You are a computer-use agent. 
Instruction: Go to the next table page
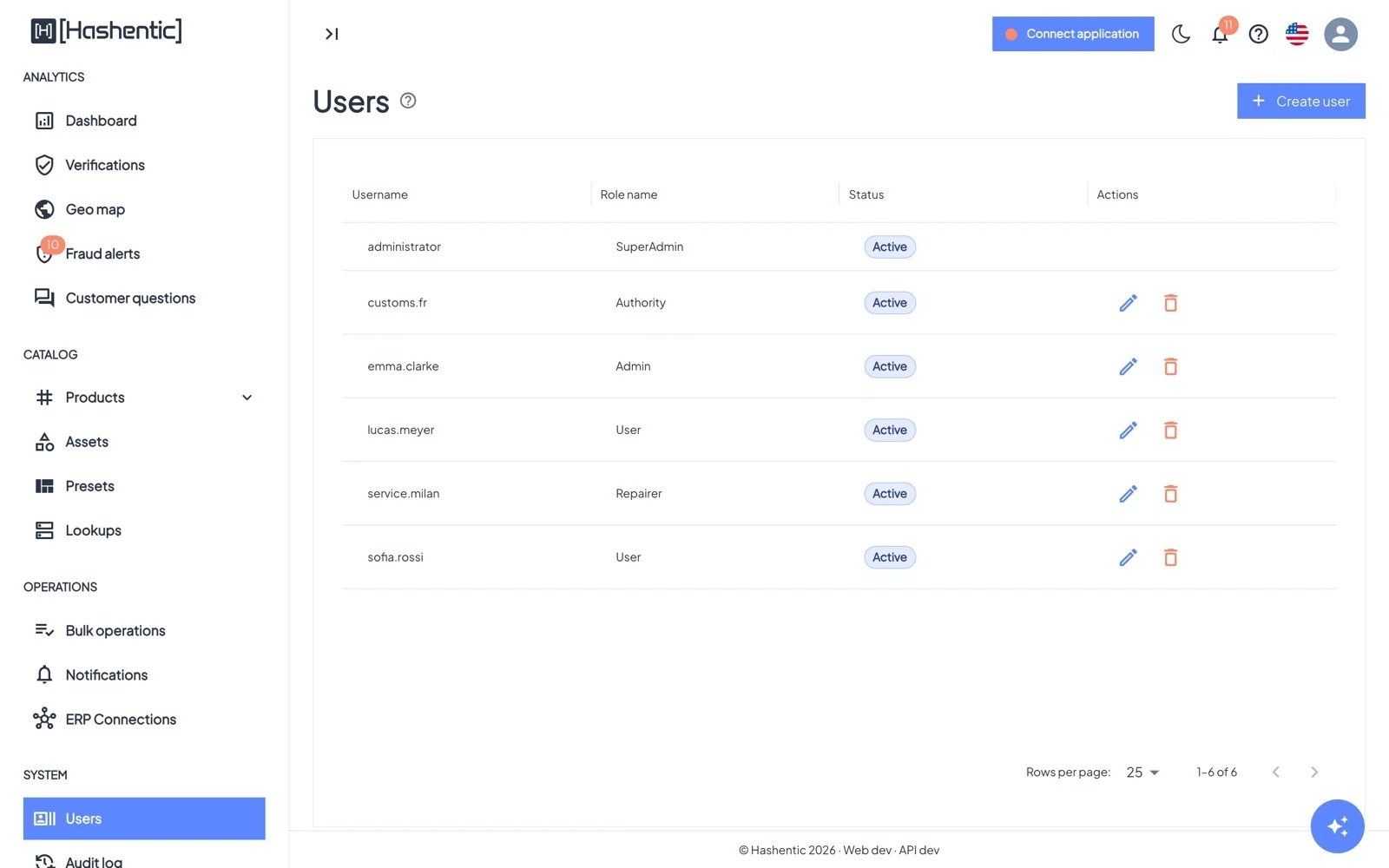(x=1314, y=773)
